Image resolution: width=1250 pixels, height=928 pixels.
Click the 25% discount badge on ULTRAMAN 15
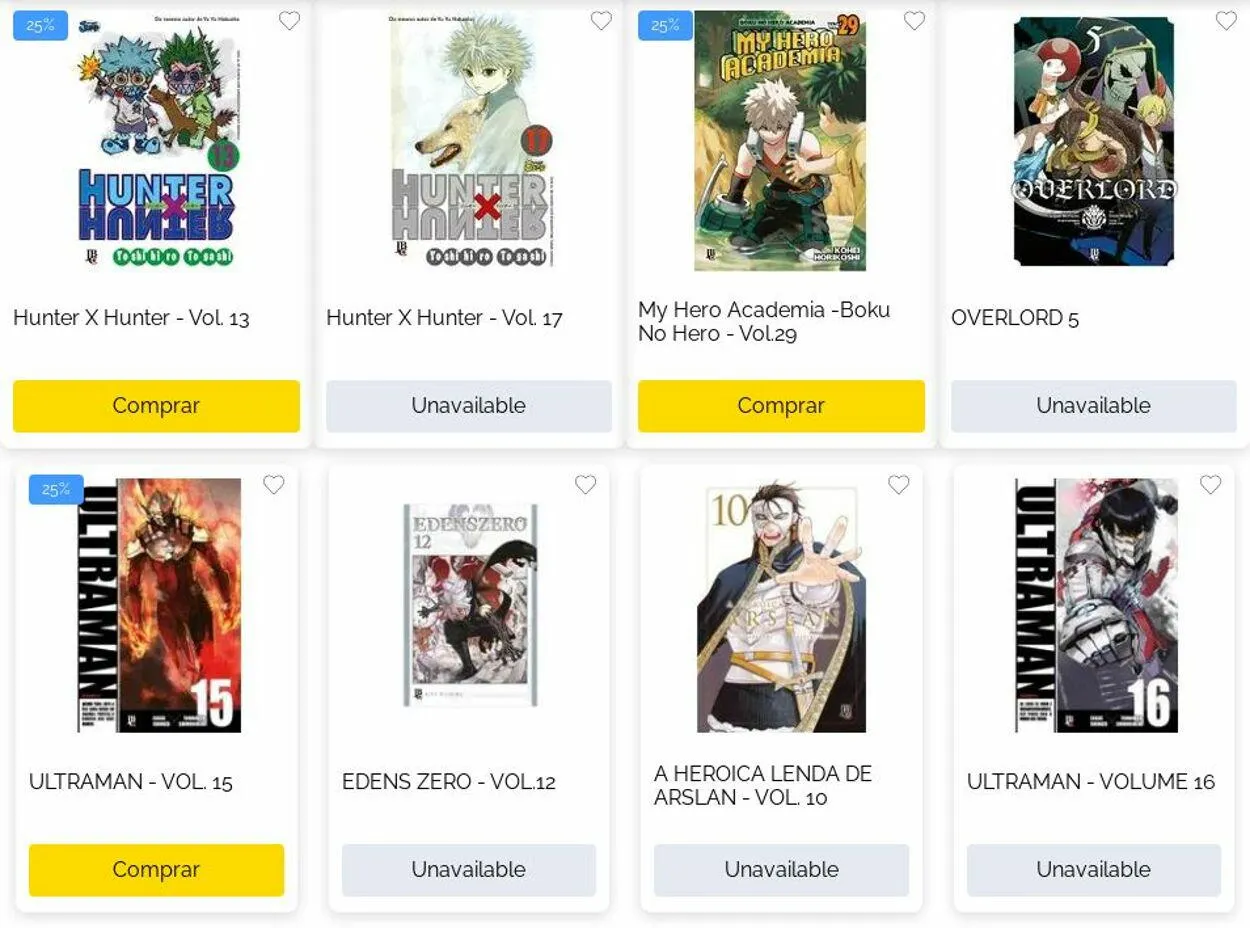[x=56, y=489]
